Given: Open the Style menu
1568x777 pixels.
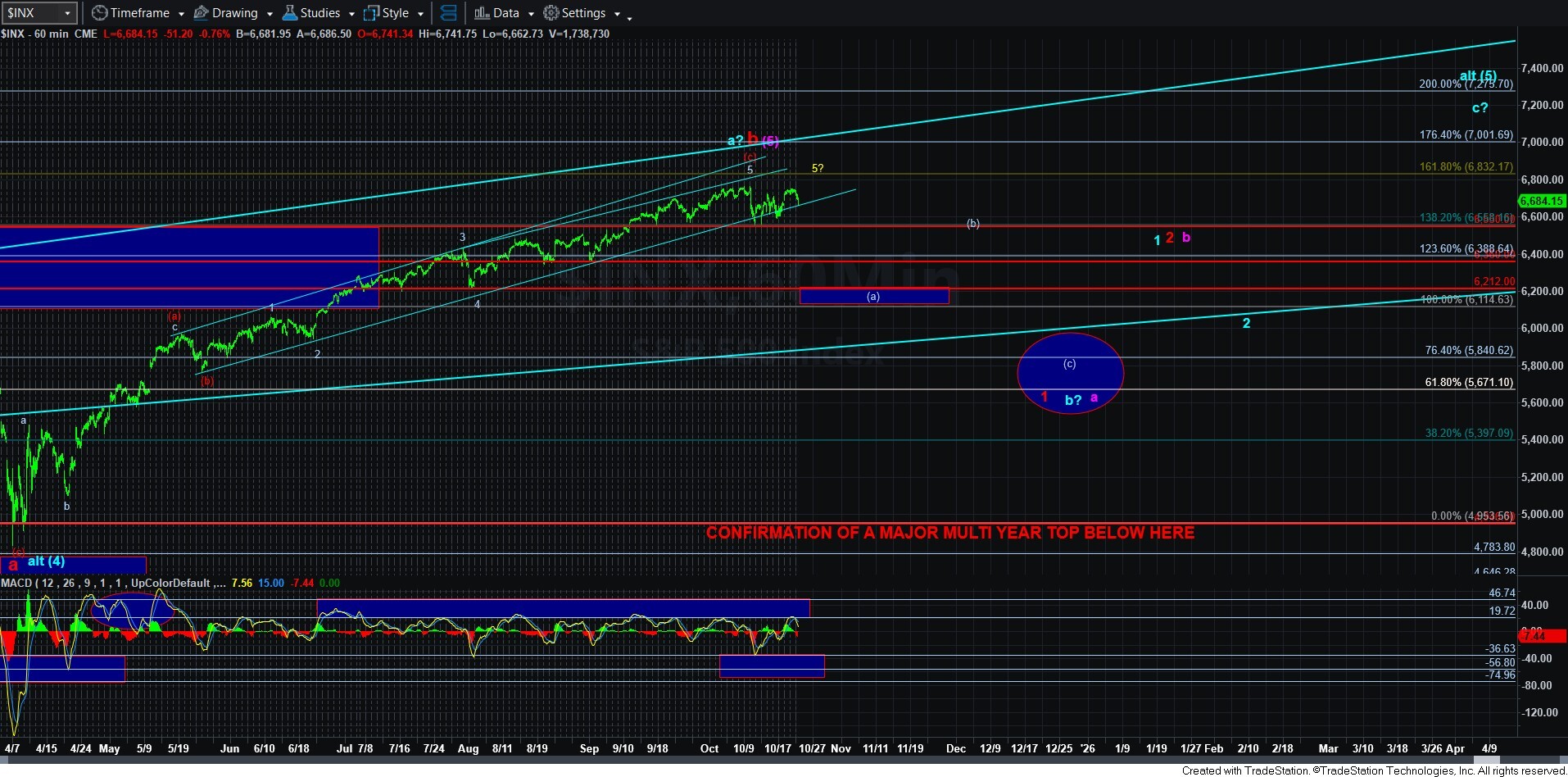Looking at the screenshot, I should pos(396,12).
